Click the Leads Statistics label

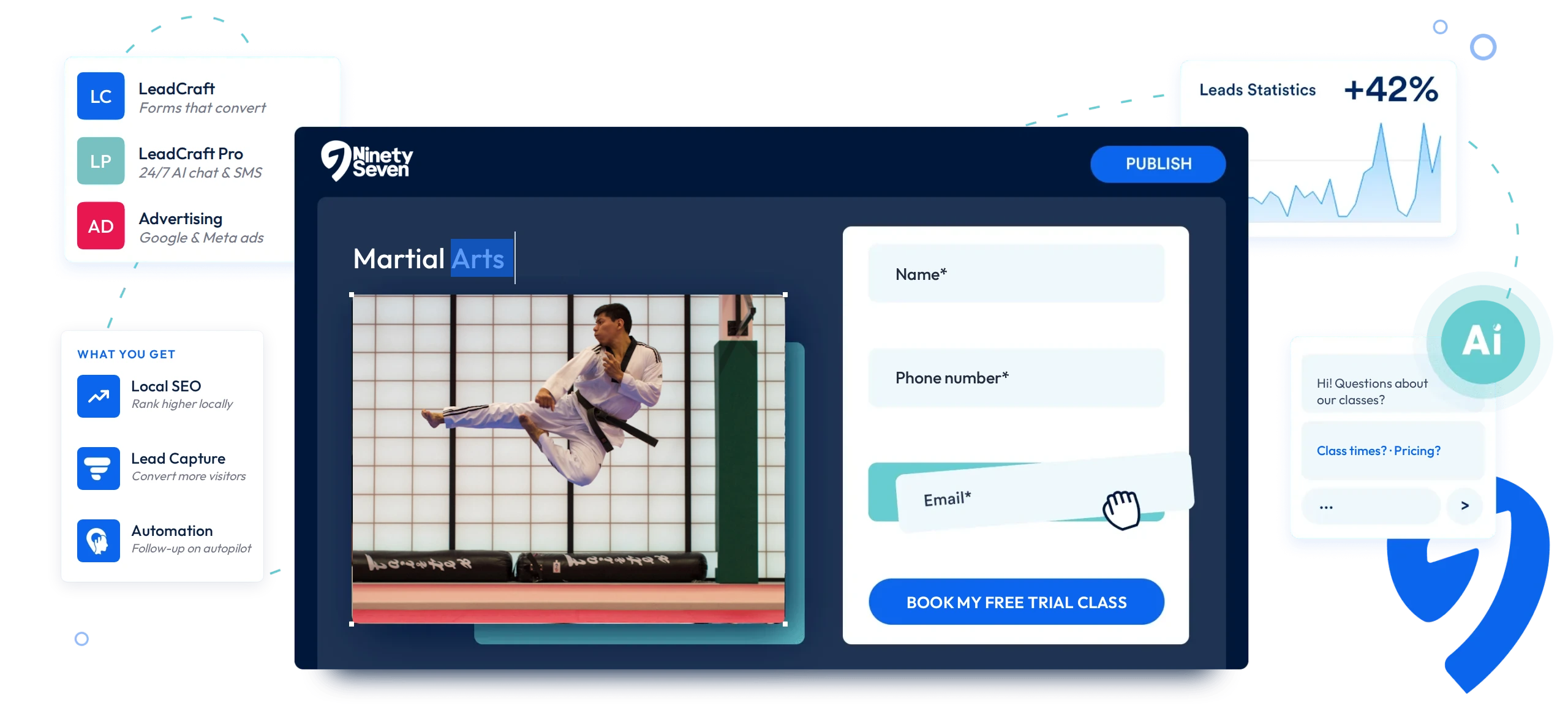(x=1257, y=90)
